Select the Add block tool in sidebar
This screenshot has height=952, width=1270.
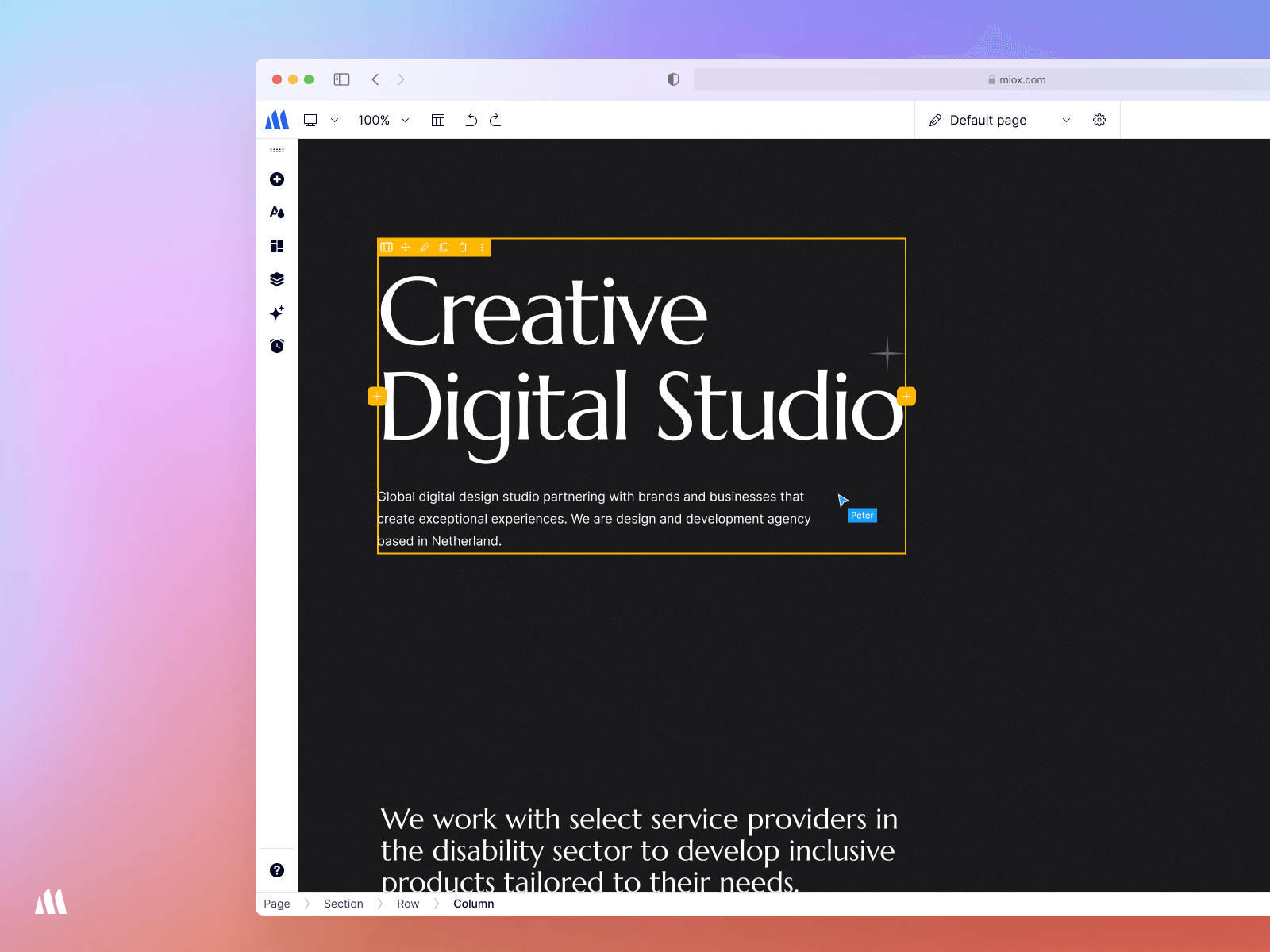276,179
